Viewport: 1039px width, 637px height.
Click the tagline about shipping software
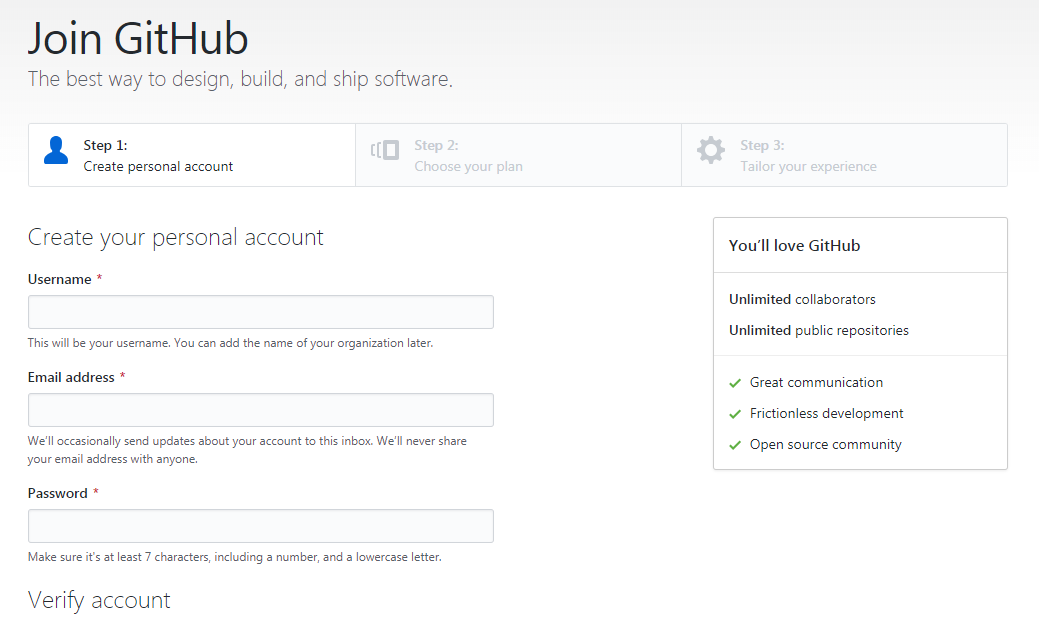(241, 80)
